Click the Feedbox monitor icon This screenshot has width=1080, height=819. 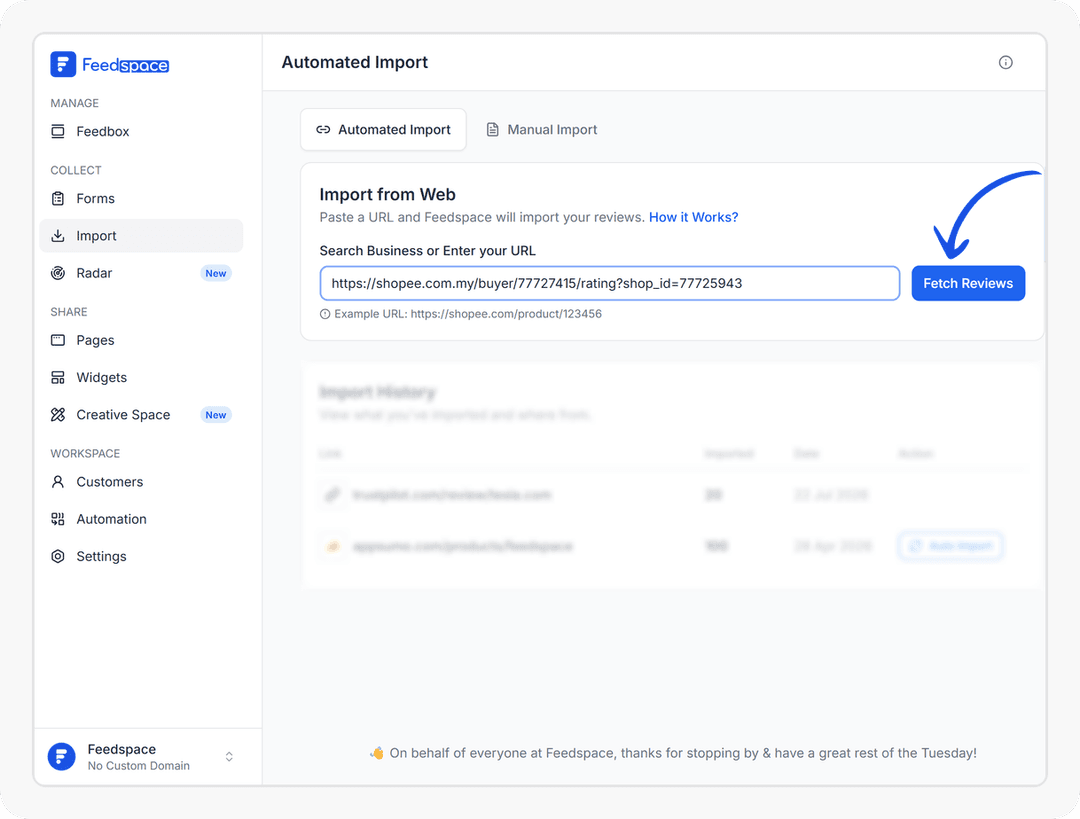pyautogui.click(x=58, y=132)
